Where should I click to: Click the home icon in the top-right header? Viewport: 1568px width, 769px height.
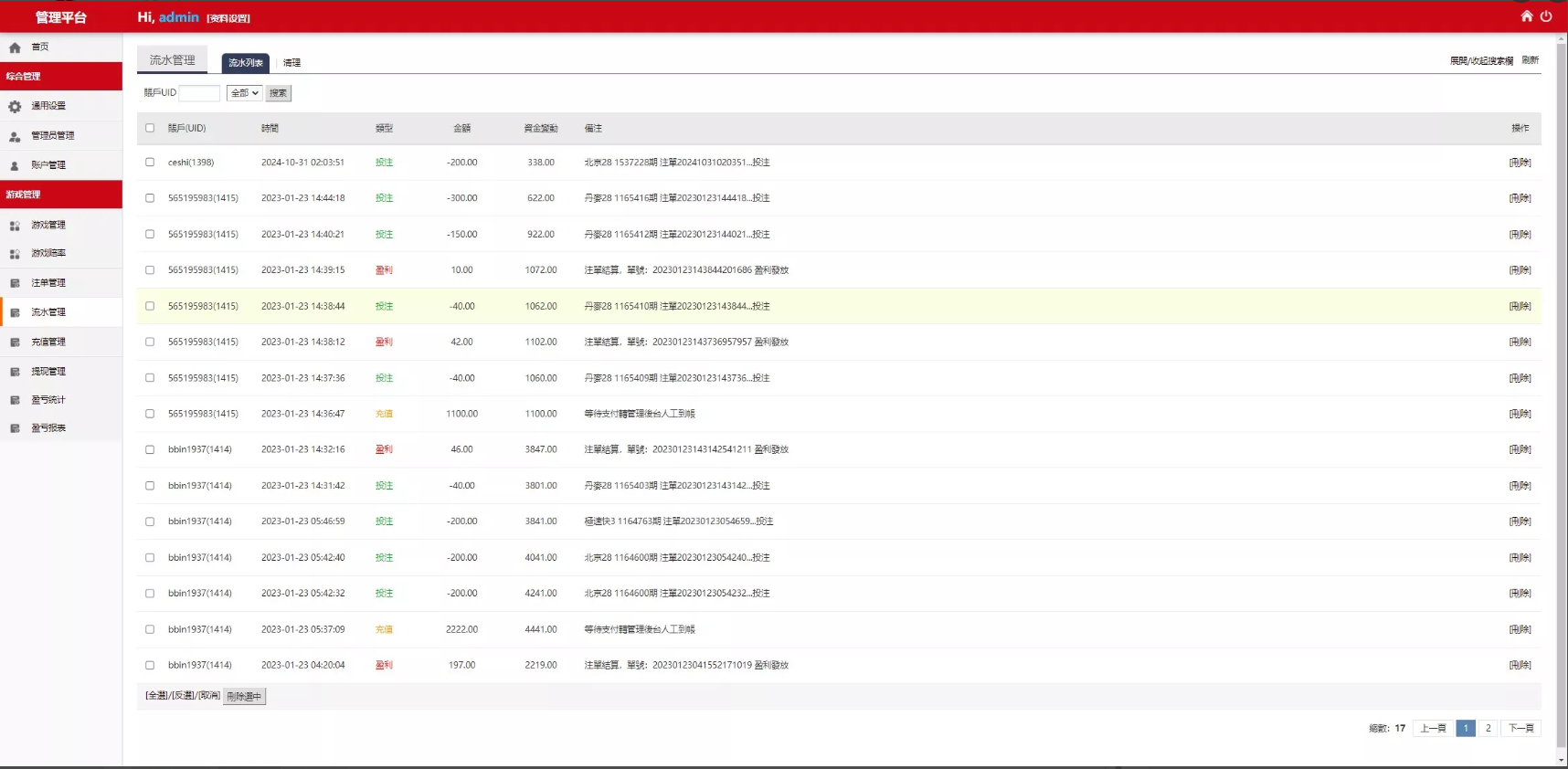tap(1526, 16)
